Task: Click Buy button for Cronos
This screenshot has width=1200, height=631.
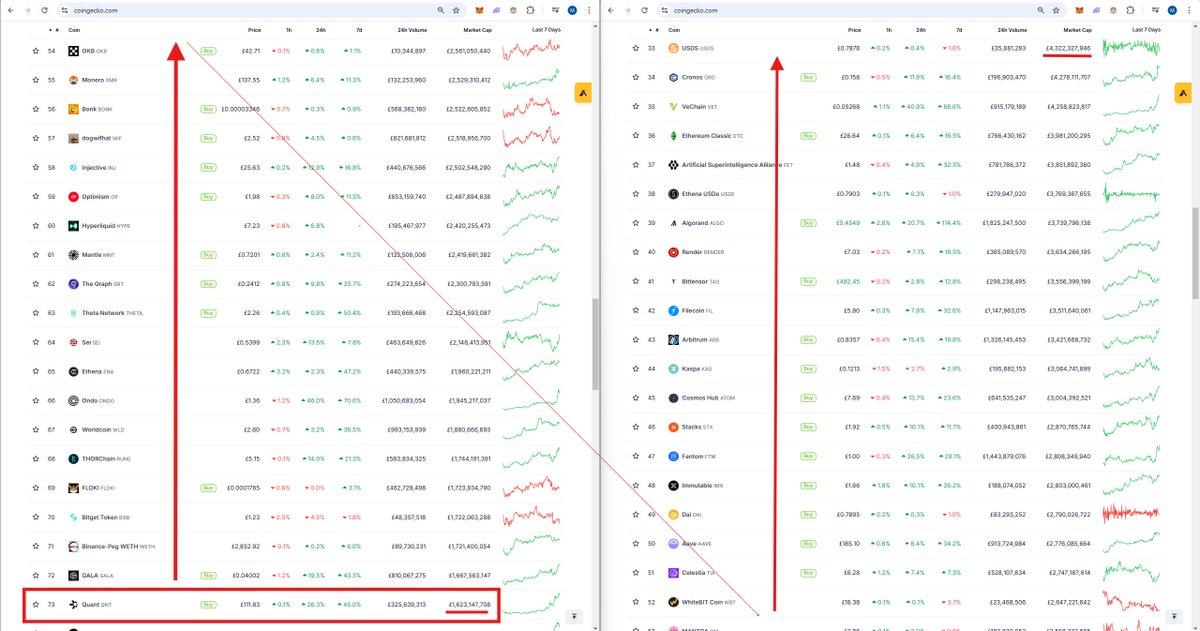Action: pos(808,76)
